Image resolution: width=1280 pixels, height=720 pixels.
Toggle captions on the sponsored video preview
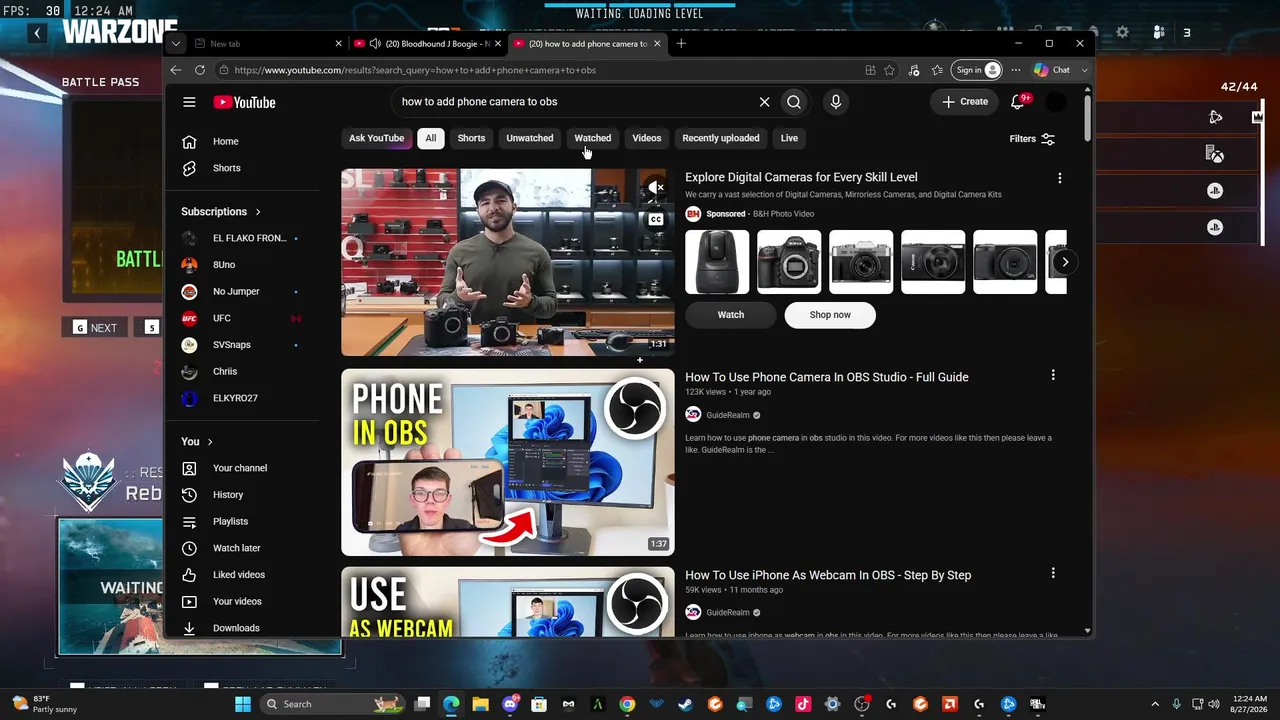[x=656, y=219]
